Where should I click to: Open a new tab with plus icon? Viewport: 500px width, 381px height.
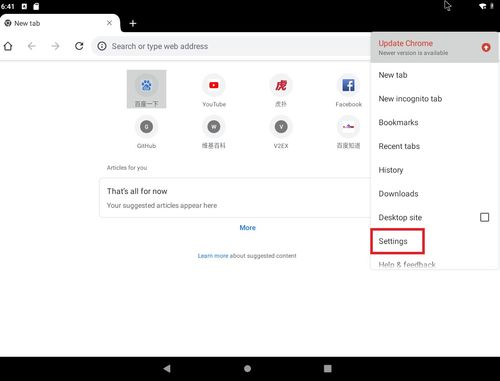pos(133,23)
